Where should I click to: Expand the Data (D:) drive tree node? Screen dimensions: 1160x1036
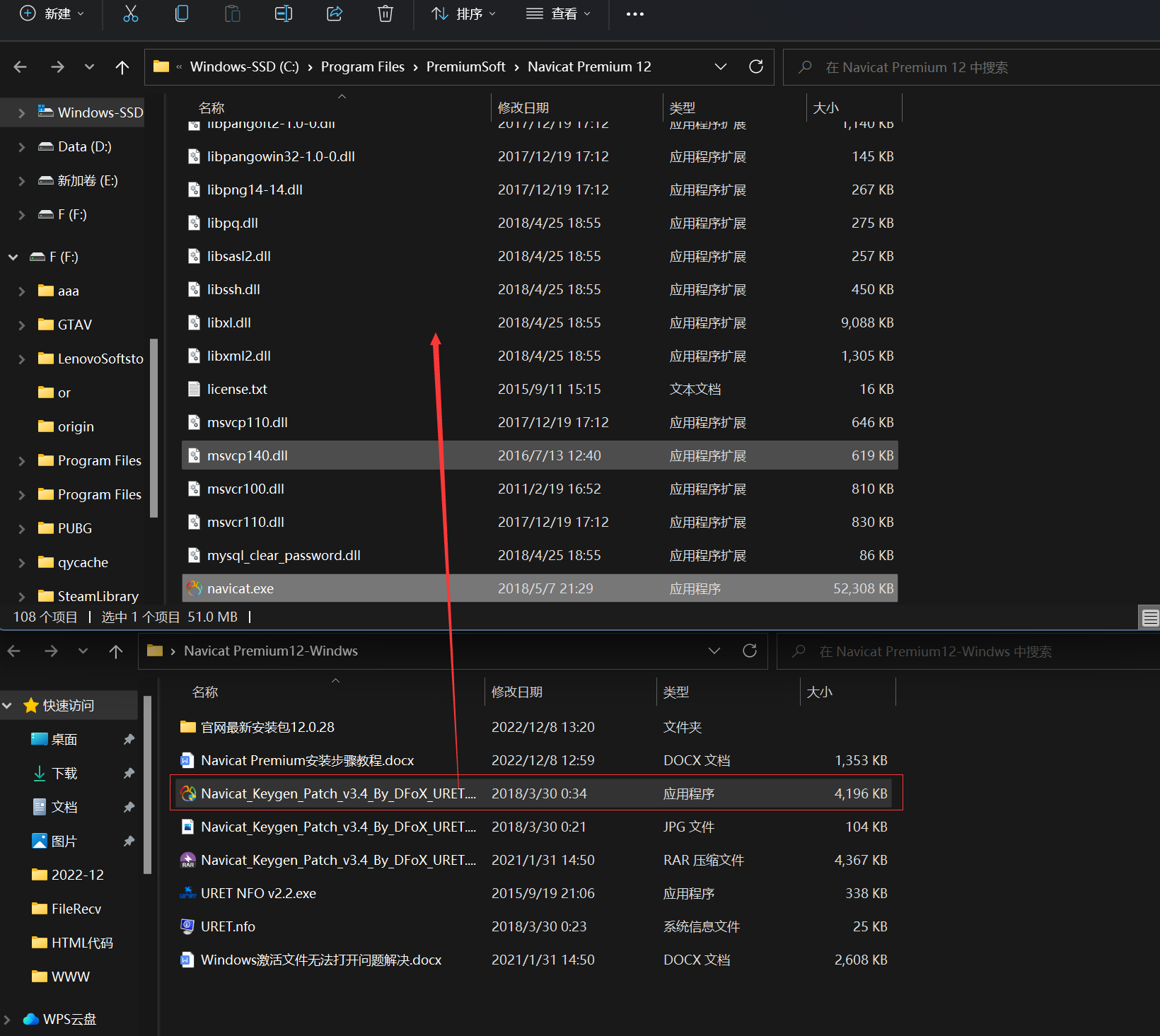pyautogui.click(x=21, y=147)
